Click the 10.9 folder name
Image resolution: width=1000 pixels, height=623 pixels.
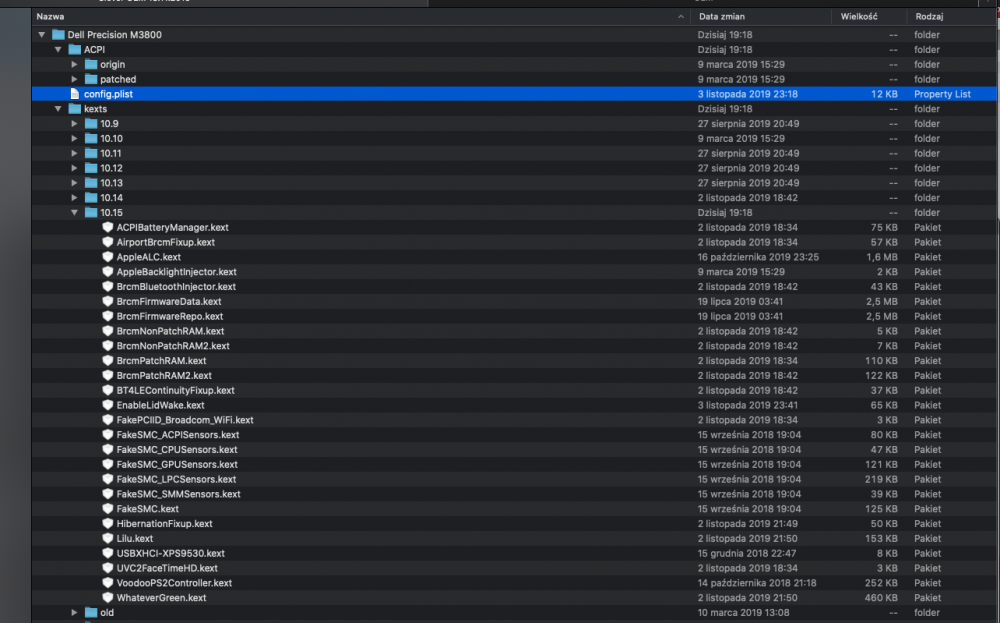coord(109,124)
